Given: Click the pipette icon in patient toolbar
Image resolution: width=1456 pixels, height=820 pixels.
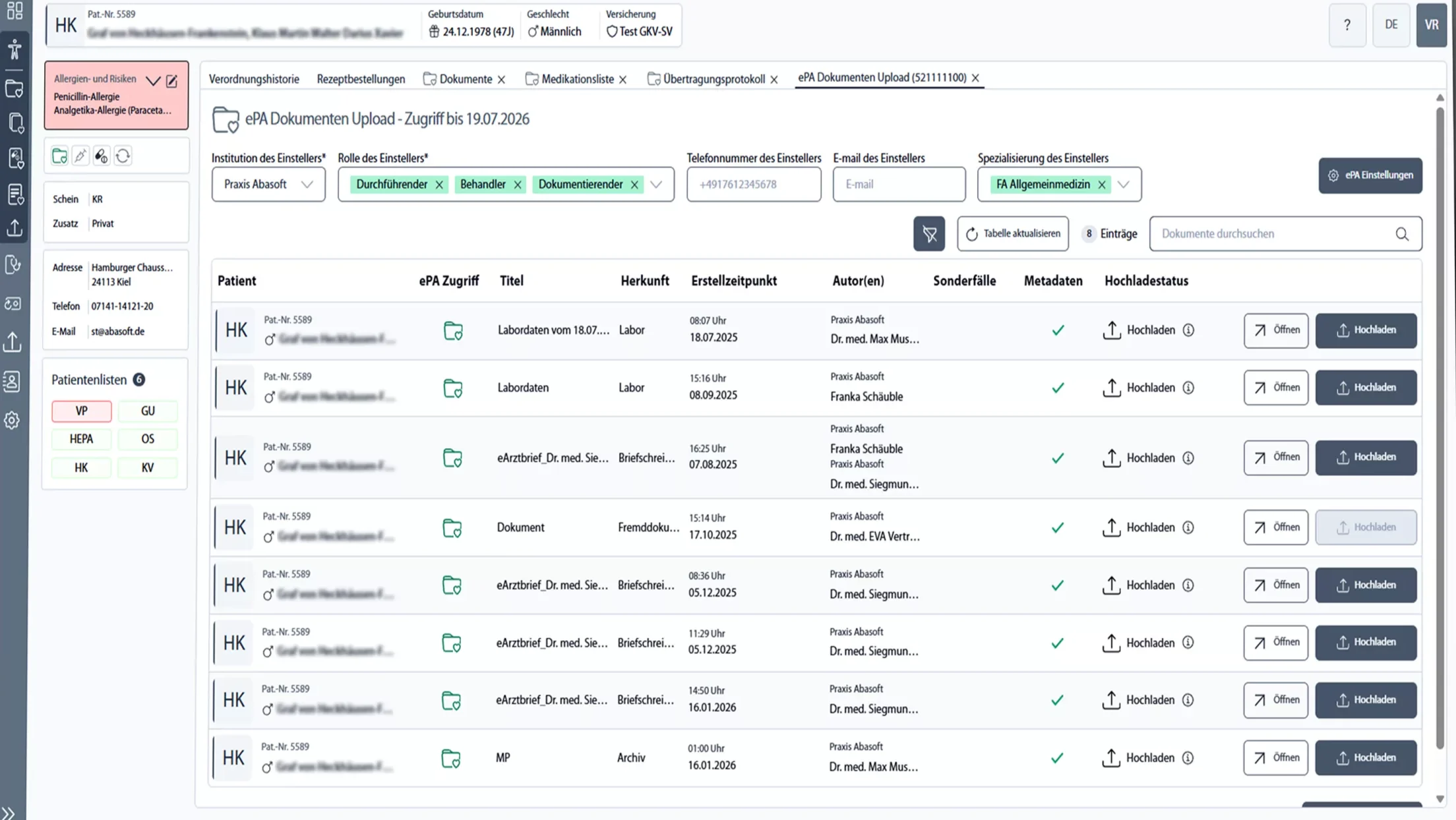Looking at the screenshot, I should point(80,156).
